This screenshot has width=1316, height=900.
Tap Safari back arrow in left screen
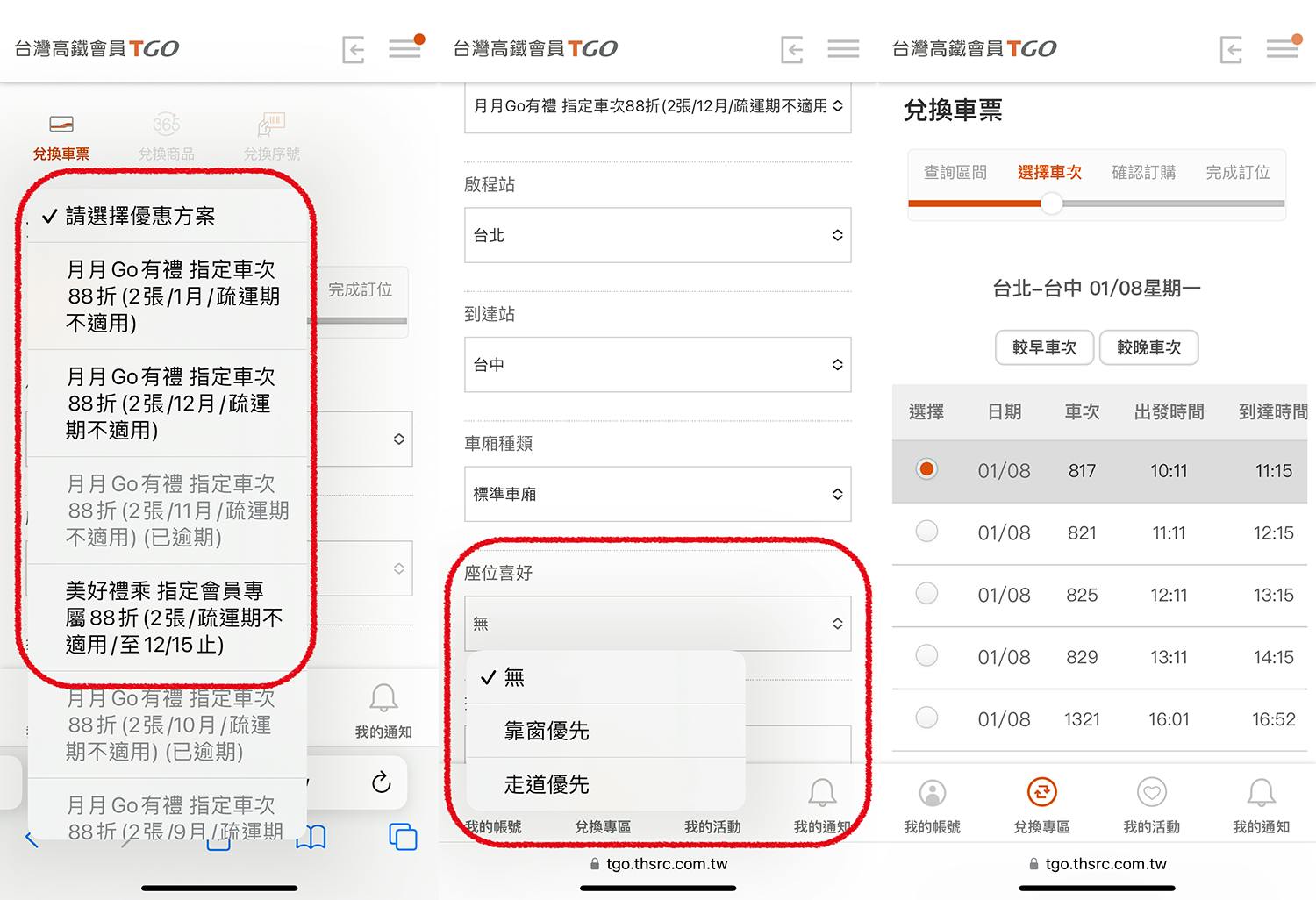[x=32, y=839]
